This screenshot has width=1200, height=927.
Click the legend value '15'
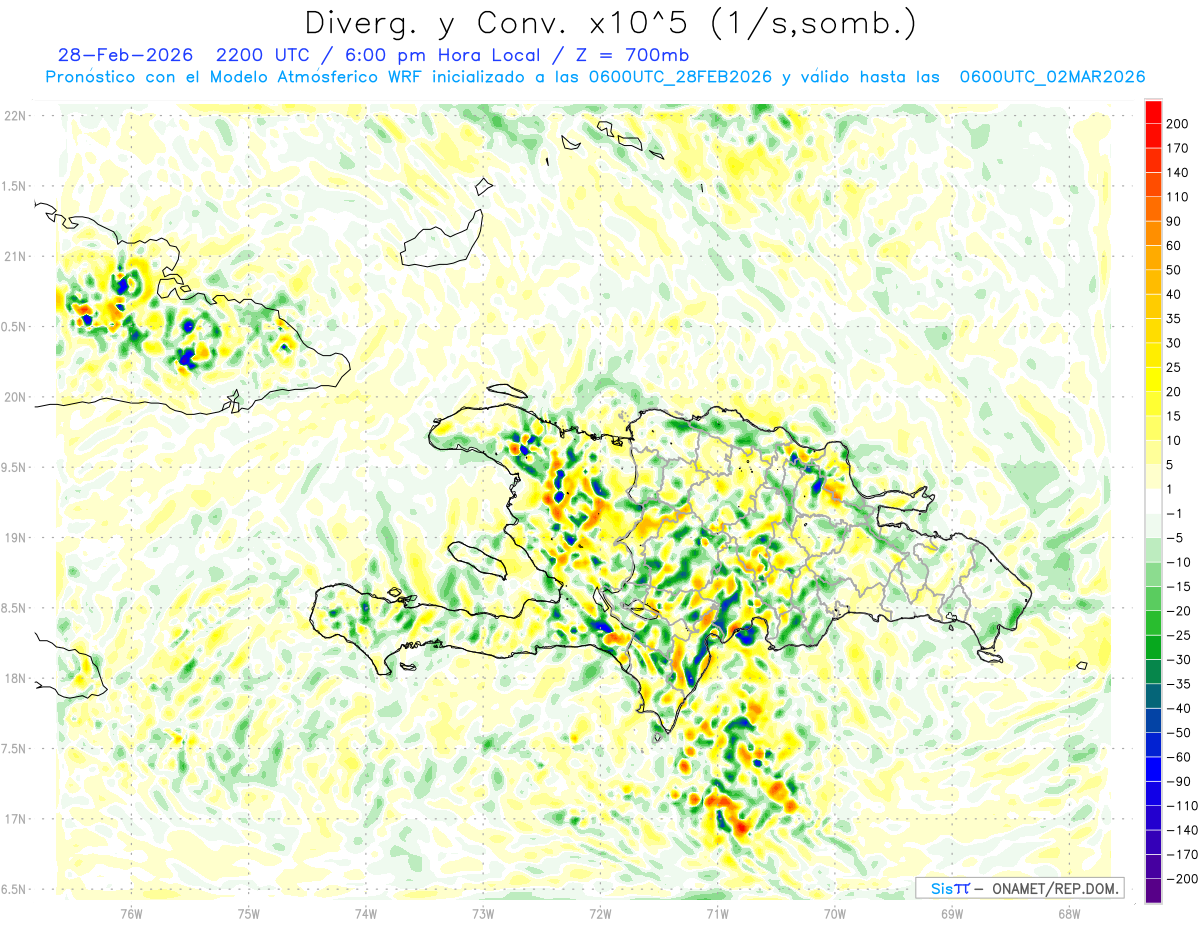pos(1174,416)
